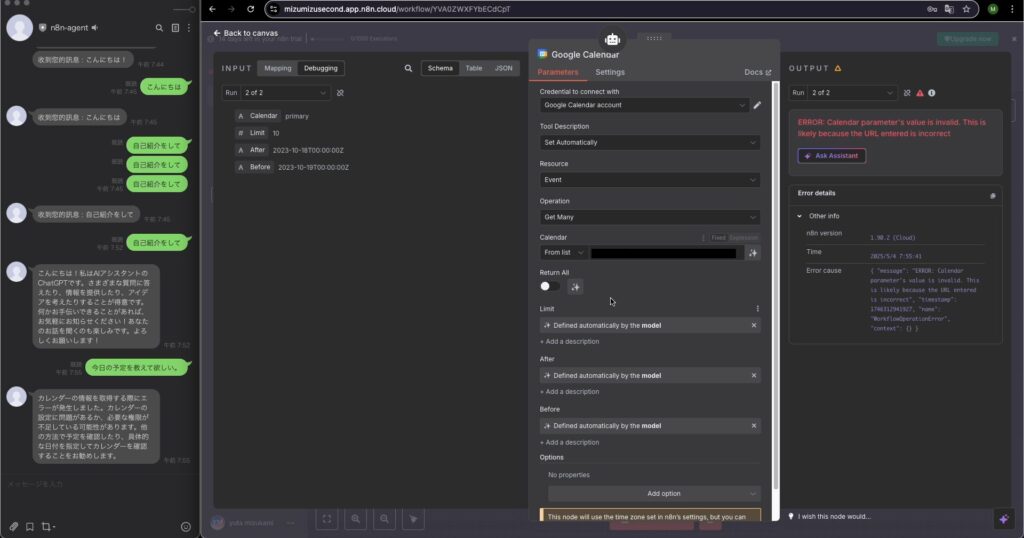The height and width of the screenshot is (538, 1024).
Task: Switch to the Parameters tab
Action: [x=558, y=72]
